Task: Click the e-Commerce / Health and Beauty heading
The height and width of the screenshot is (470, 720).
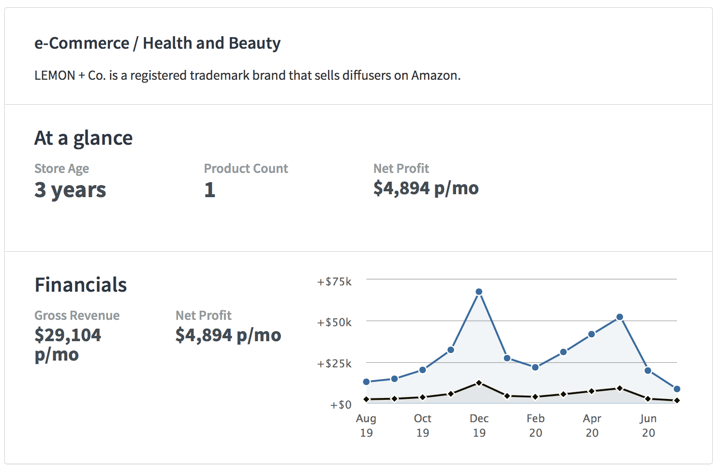Action: [157, 44]
